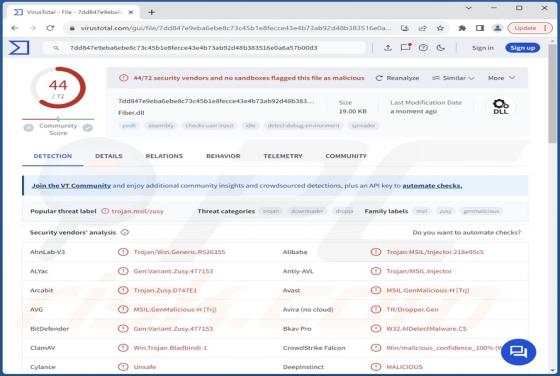Switch to the DETECTION tab
Screen dimensions: 560x376
pos(53,156)
